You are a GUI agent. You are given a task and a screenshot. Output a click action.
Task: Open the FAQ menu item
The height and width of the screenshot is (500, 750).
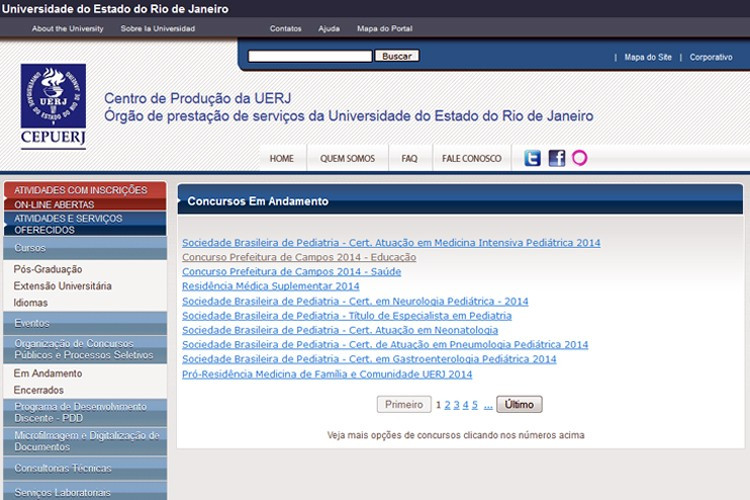(409, 158)
